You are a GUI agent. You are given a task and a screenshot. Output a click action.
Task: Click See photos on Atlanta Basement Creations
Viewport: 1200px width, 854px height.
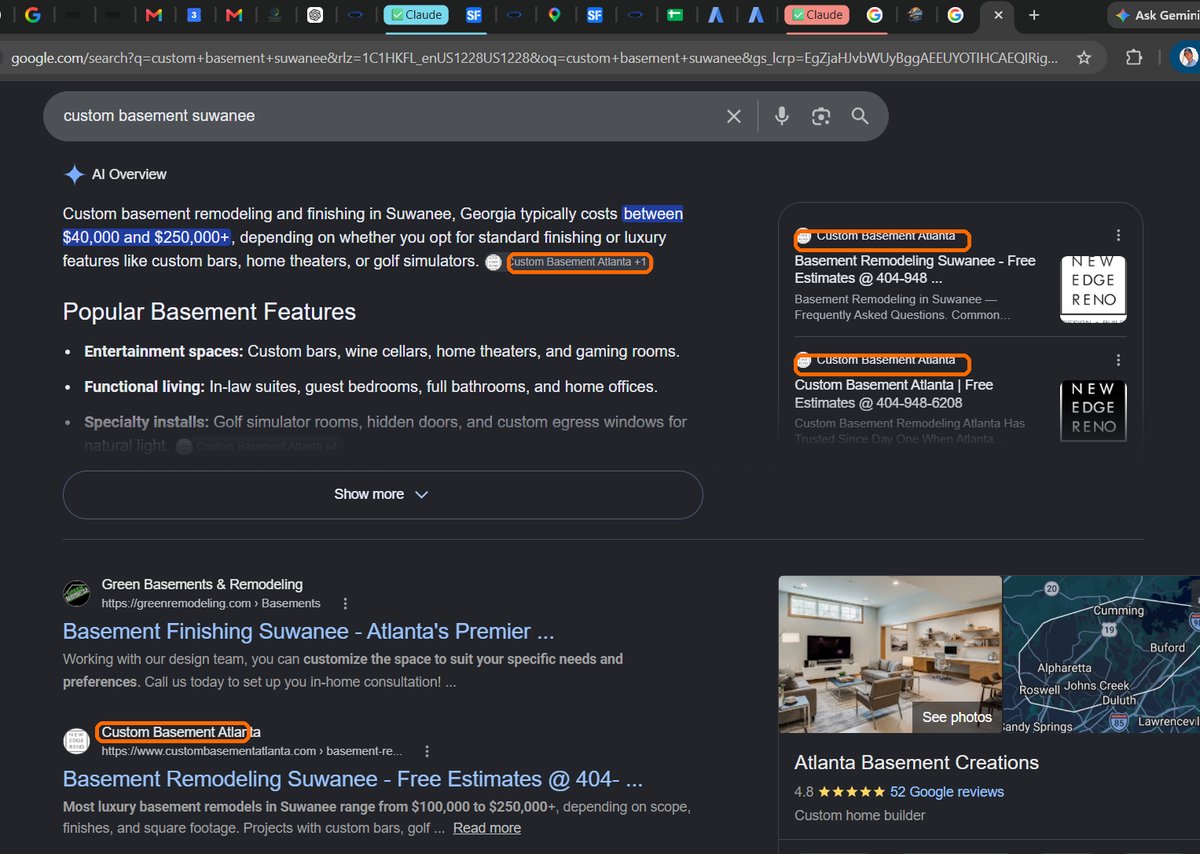tap(957, 717)
